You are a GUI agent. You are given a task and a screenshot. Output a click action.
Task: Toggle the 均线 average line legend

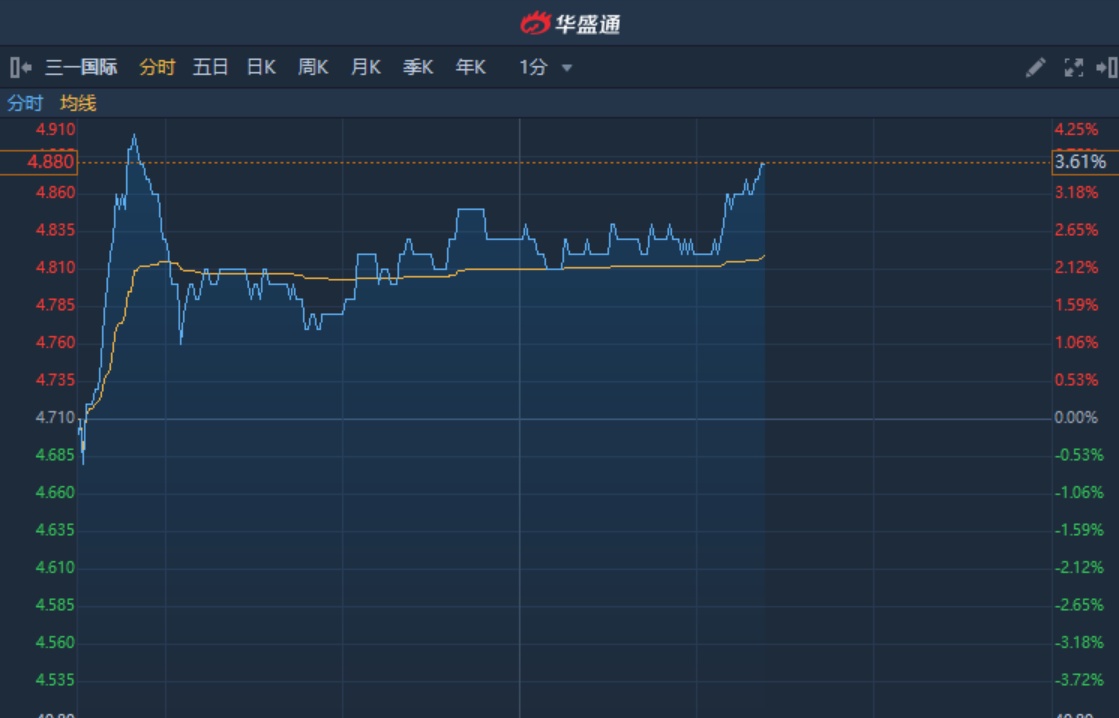(x=78, y=103)
